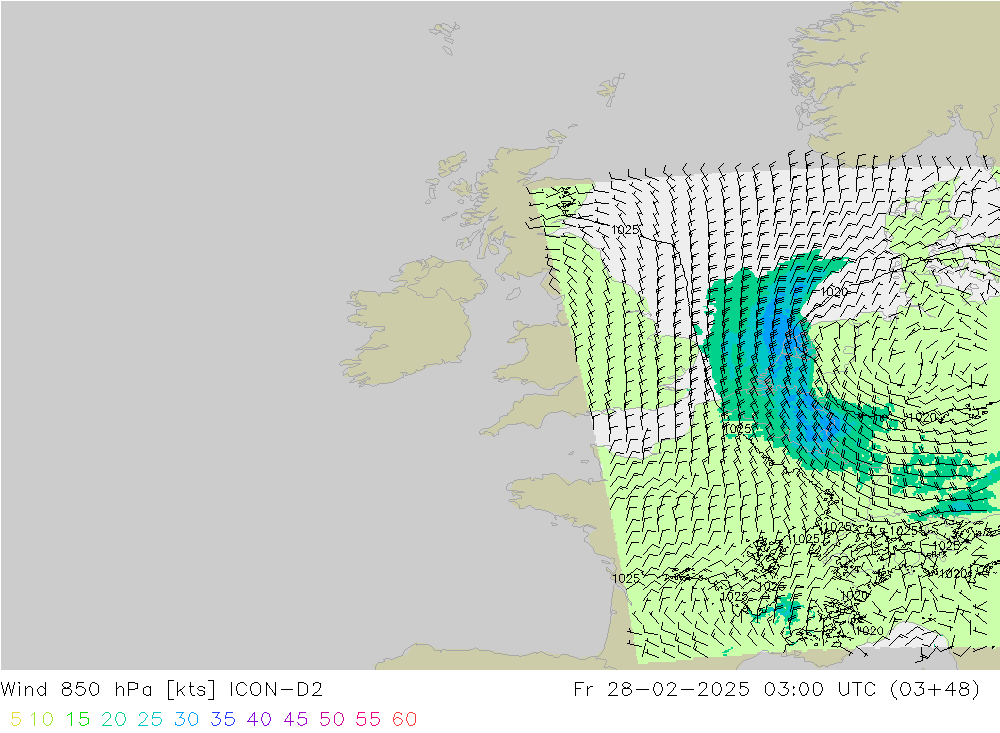The width and height of the screenshot is (1000, 733).
Task: Click the purple '40' legend value
Action: 260,719
